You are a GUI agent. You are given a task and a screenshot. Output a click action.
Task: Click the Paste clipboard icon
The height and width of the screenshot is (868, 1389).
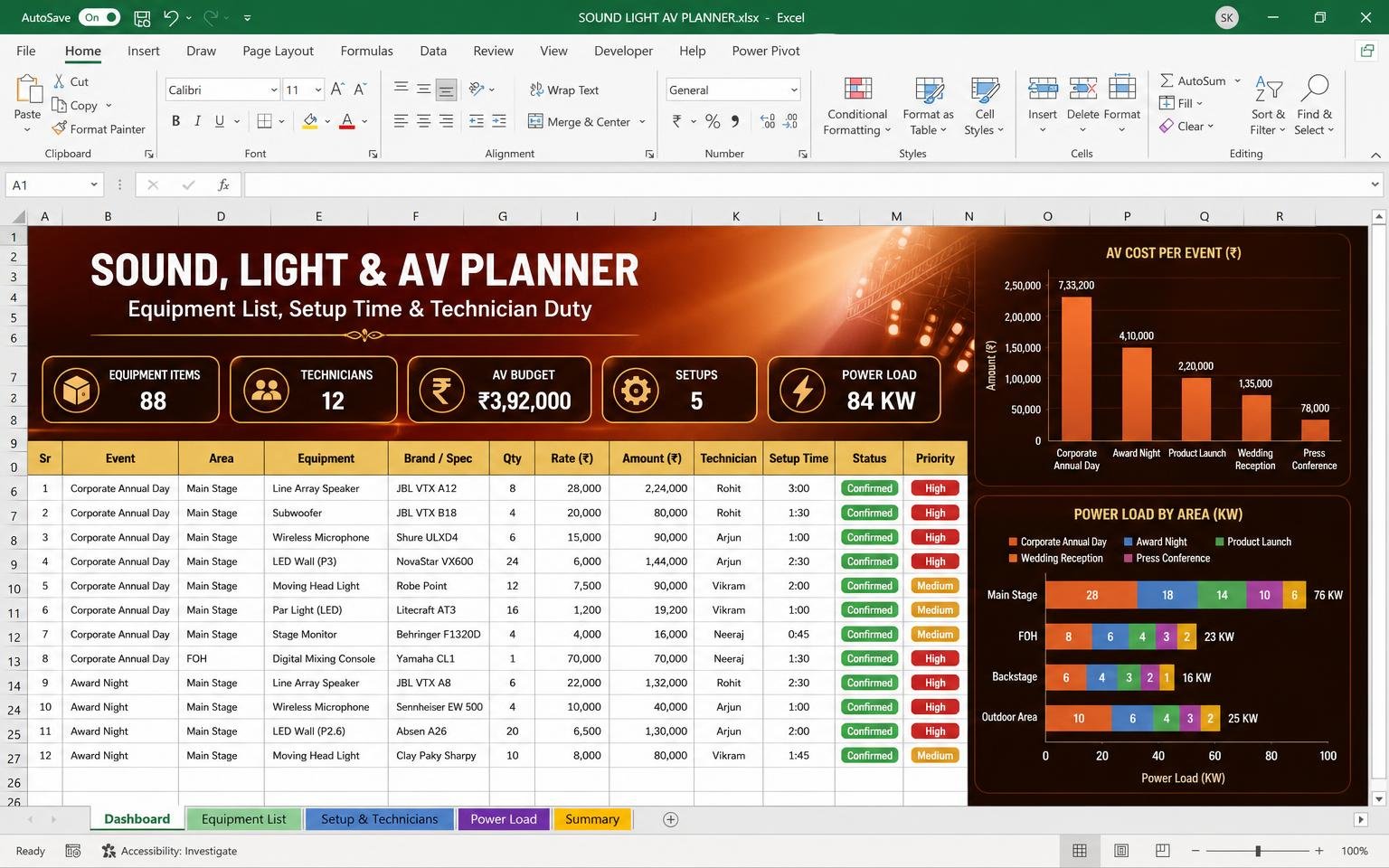[28, 90]
